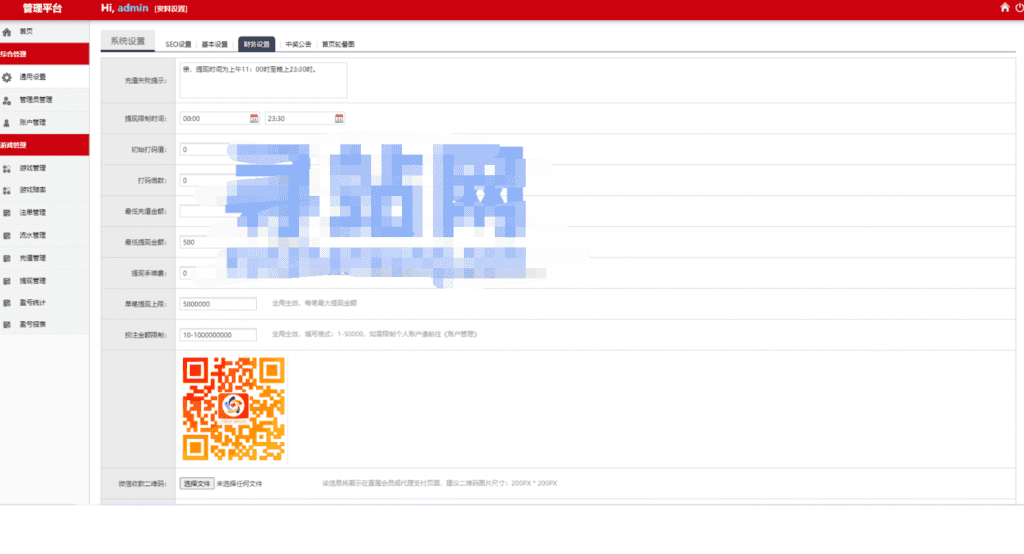Focus the 23:30 end time field
Screen dimensions: 1024x554
pyautogui.click(x=304, y=118)
